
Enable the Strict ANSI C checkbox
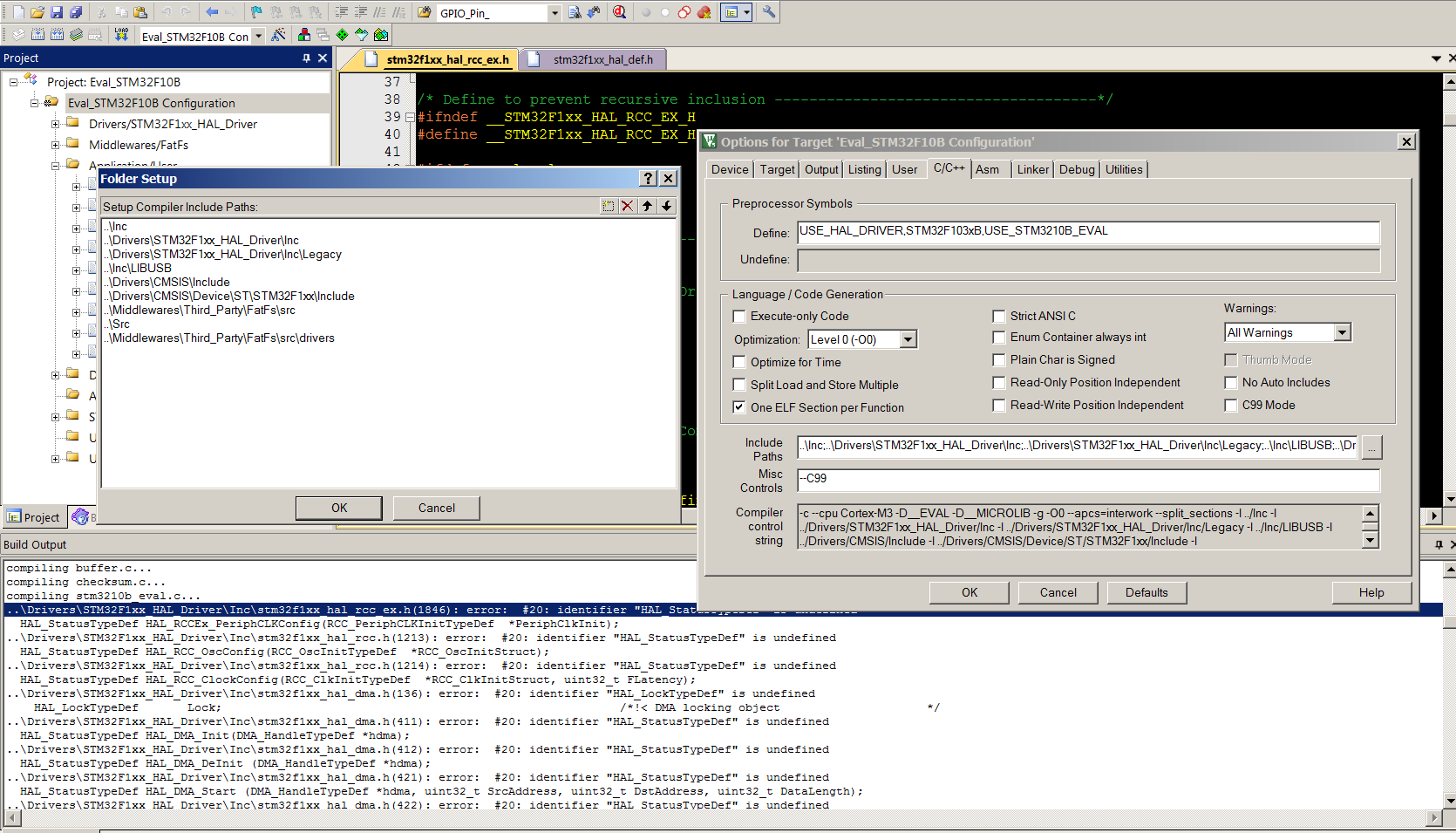click(999, 316)
